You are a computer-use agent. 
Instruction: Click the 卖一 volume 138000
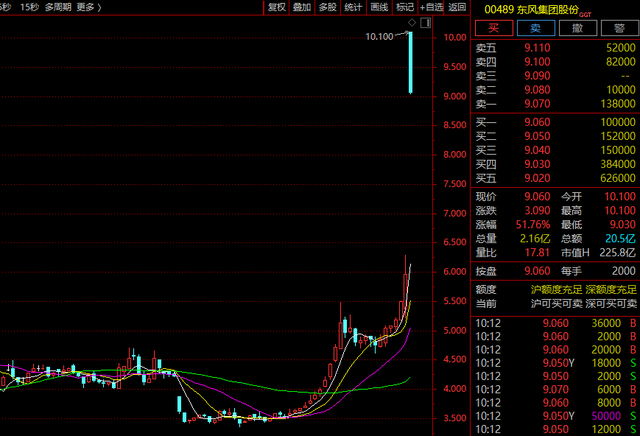[x=618, y=104]
